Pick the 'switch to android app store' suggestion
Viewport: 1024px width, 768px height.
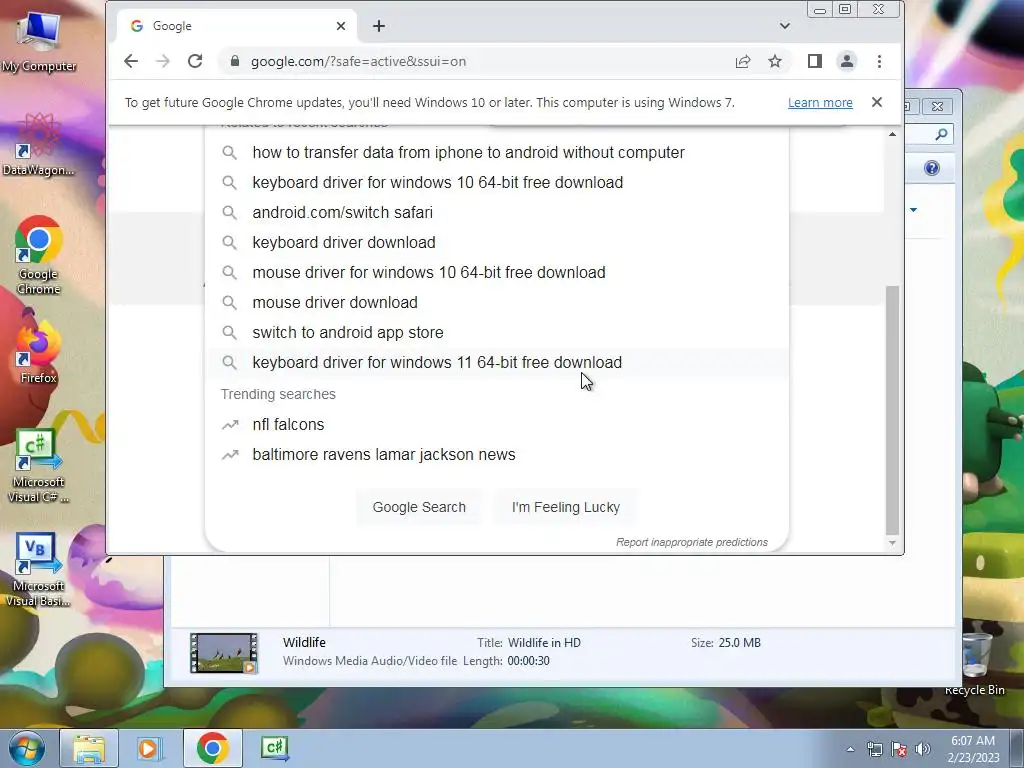(x=496, y=332)
